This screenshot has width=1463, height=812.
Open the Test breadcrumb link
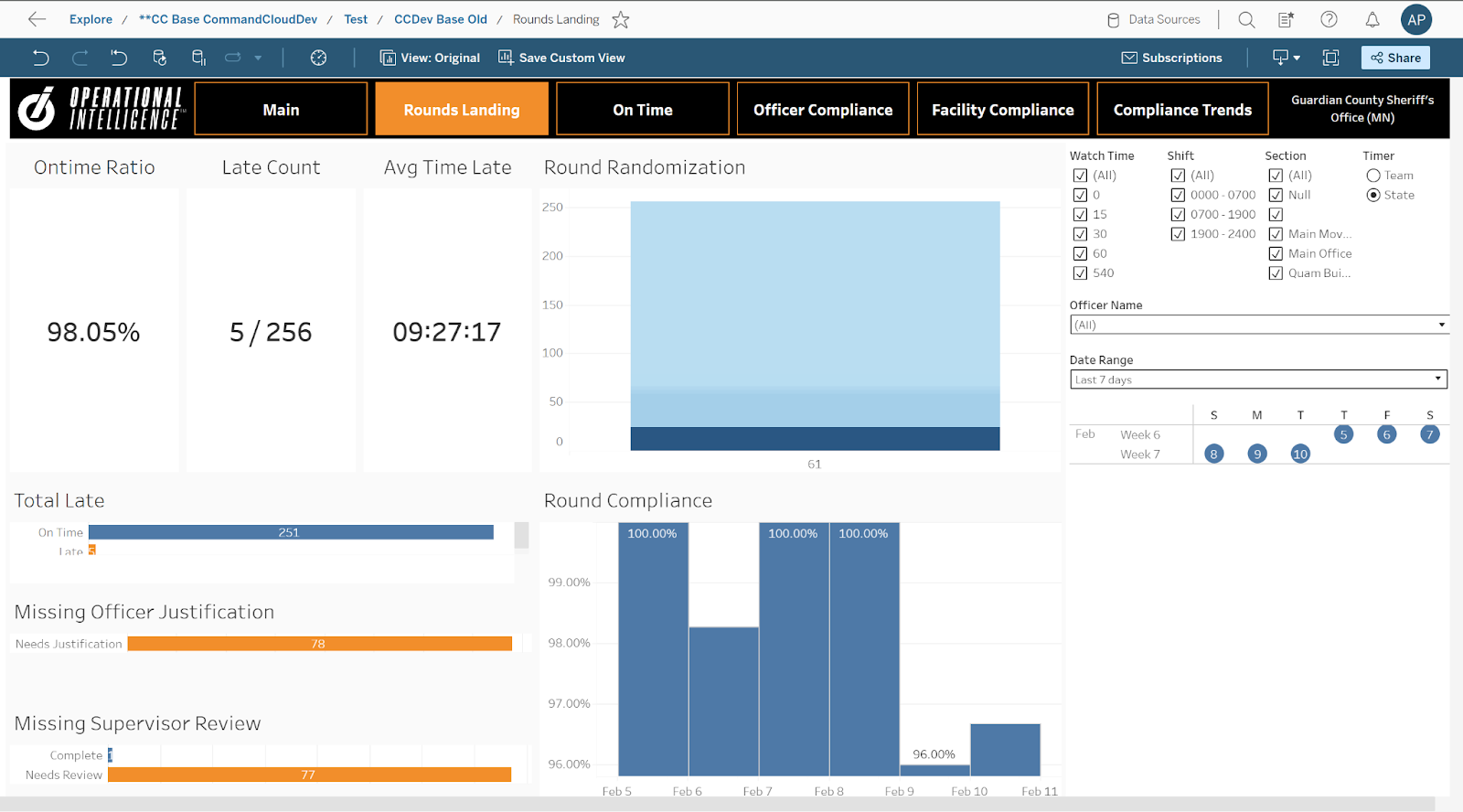pyautogui.click(x=356, y=19)
